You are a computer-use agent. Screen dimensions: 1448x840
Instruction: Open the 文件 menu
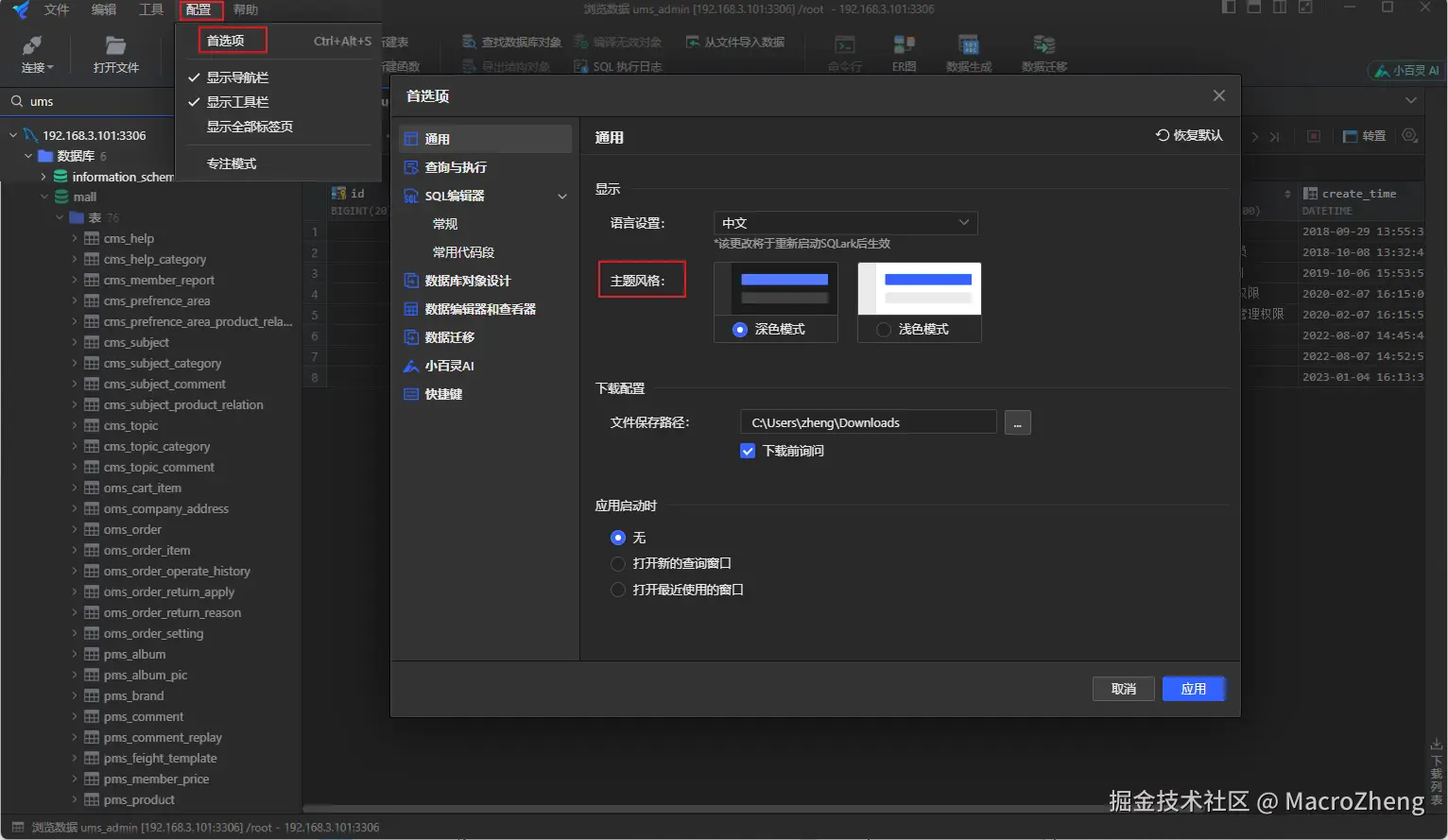point(57,9)
